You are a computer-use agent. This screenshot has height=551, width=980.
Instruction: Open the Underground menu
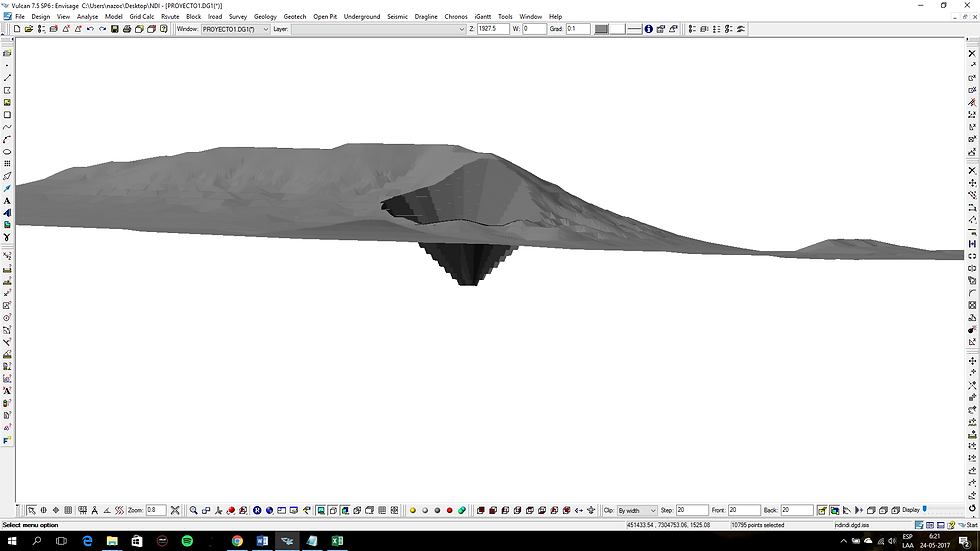click(x=362, y=17)
